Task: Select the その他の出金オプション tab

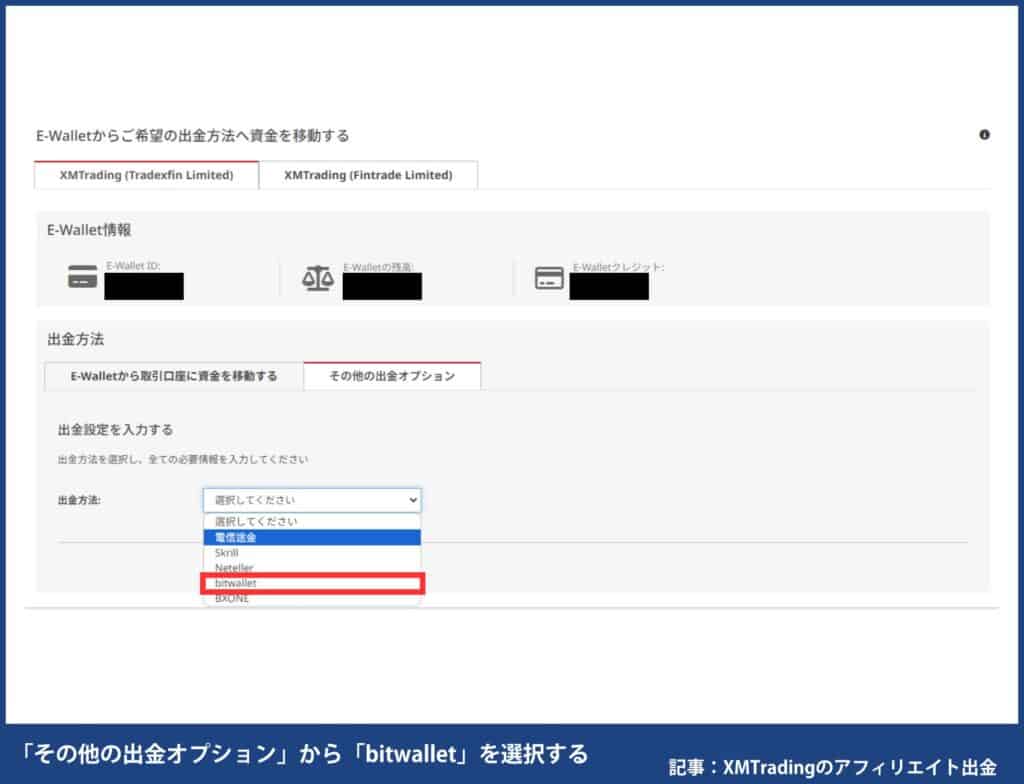Action: pyautogui.click(x=392, y=376)
